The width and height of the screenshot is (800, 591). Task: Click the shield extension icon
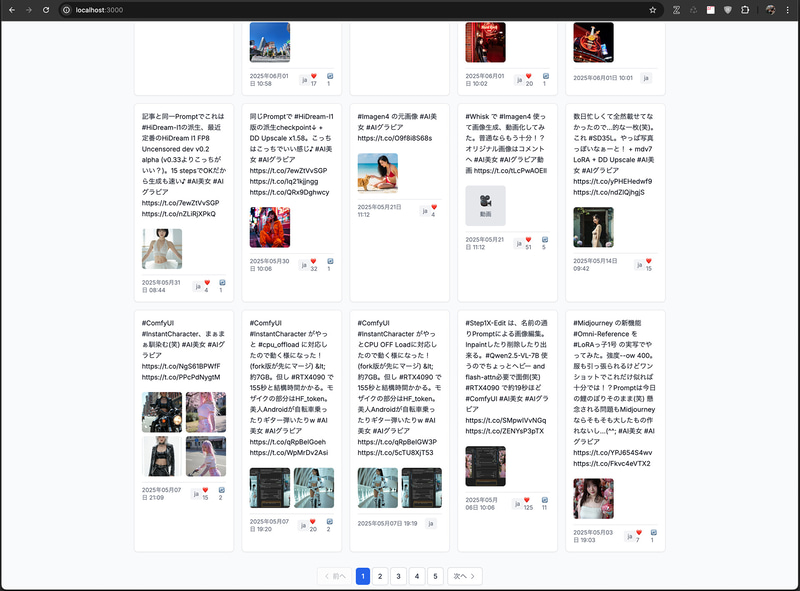tap(728, 10)
